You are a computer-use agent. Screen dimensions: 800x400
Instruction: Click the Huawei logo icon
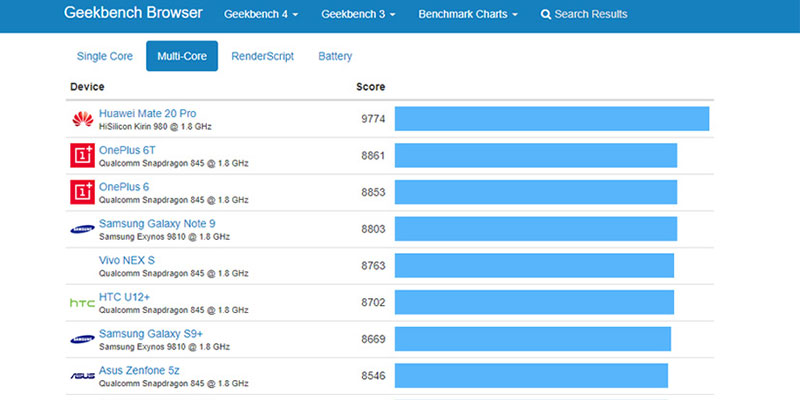pos(83,119)
